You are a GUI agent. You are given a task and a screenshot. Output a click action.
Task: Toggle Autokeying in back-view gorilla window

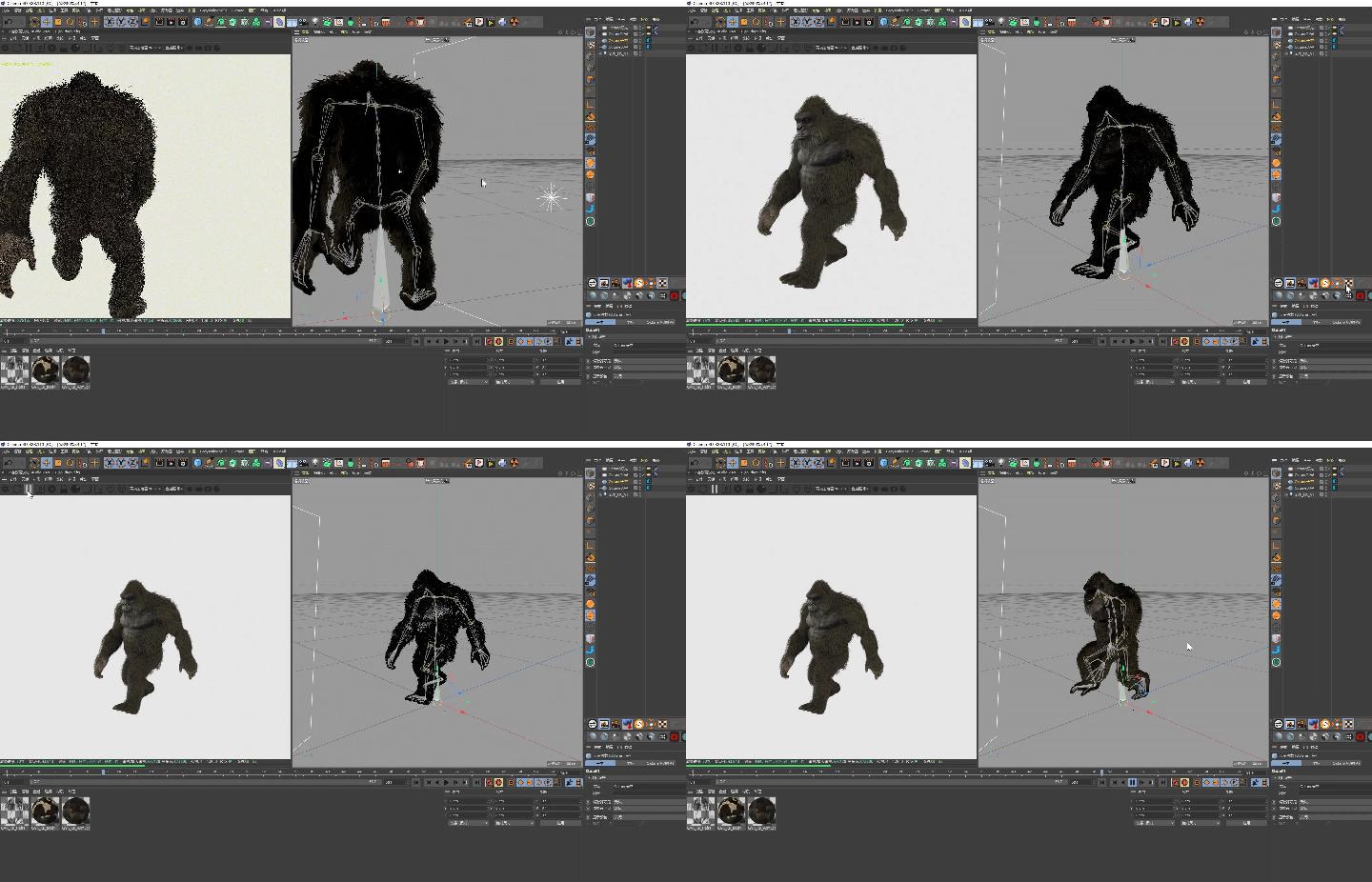coord(498,341)
